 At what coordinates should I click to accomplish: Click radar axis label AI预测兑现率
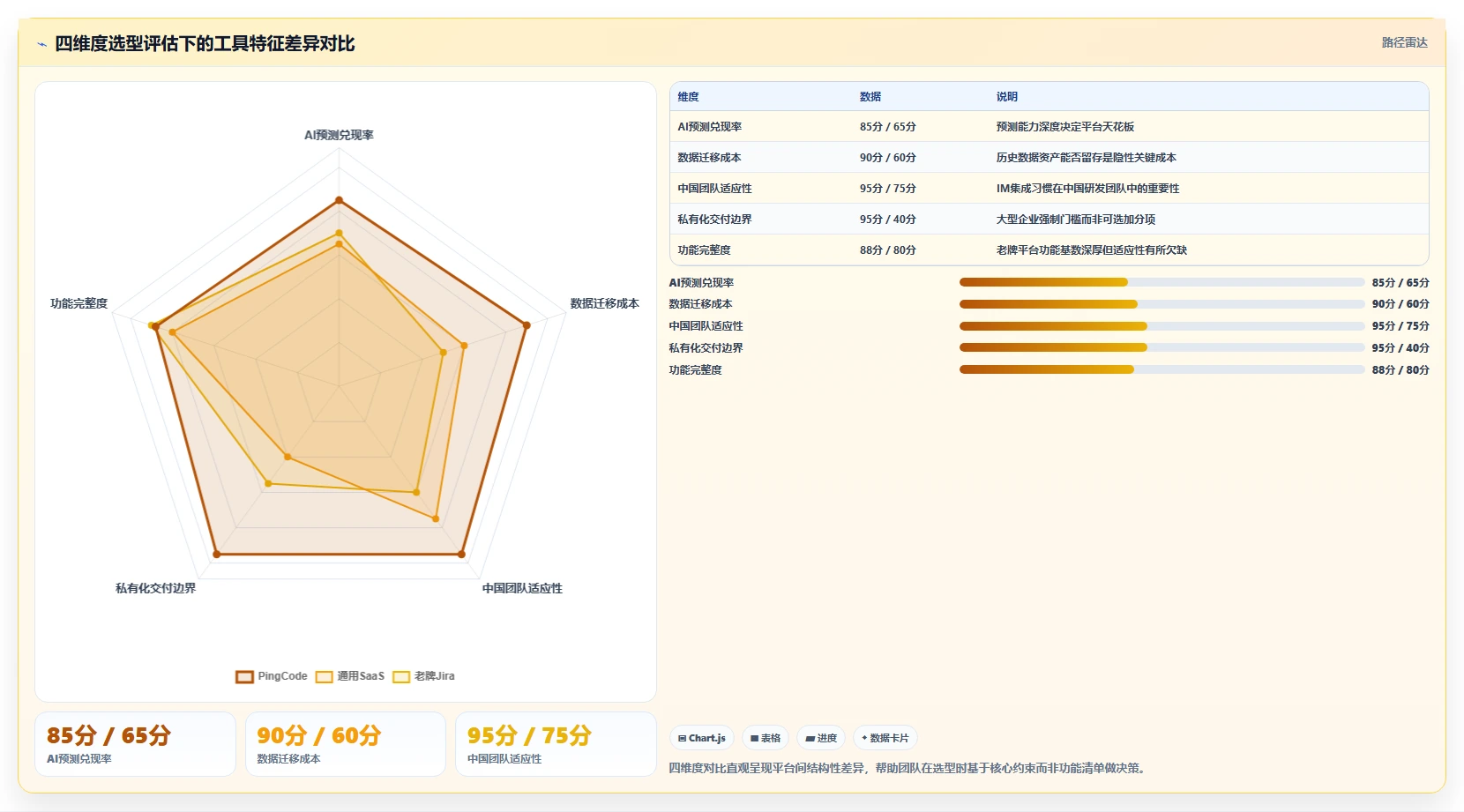point(339,135)
